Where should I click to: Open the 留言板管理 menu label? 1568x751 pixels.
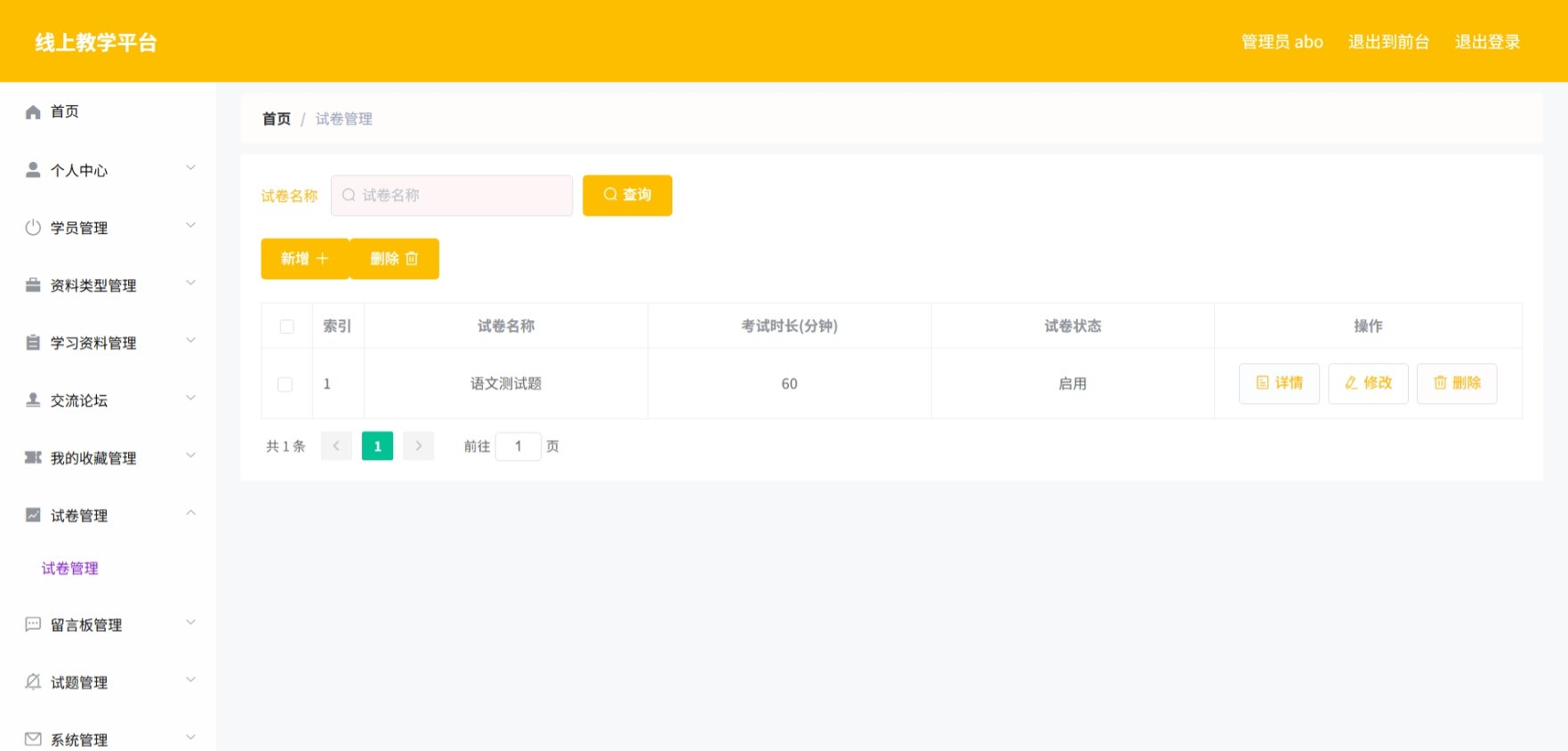tap(86, 625)
